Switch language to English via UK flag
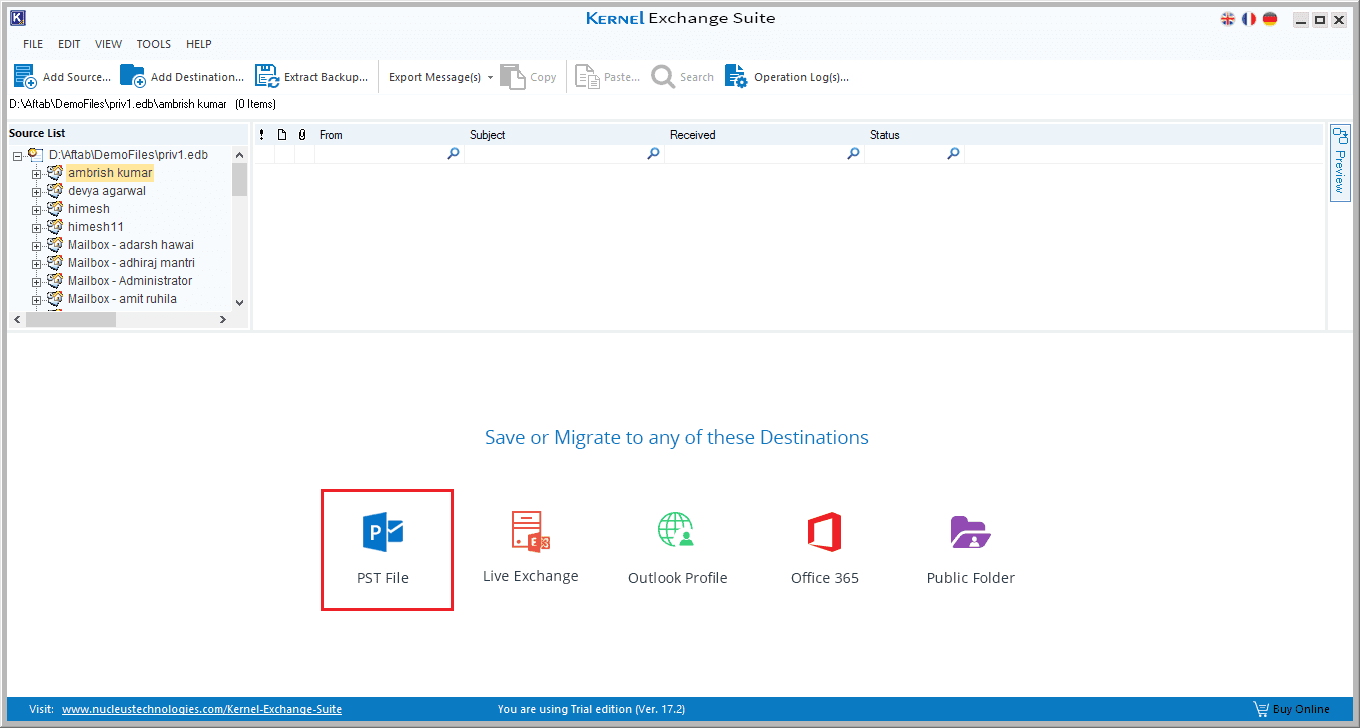The width and height of the screenshot is (1360, 728). coord(1228,19)
